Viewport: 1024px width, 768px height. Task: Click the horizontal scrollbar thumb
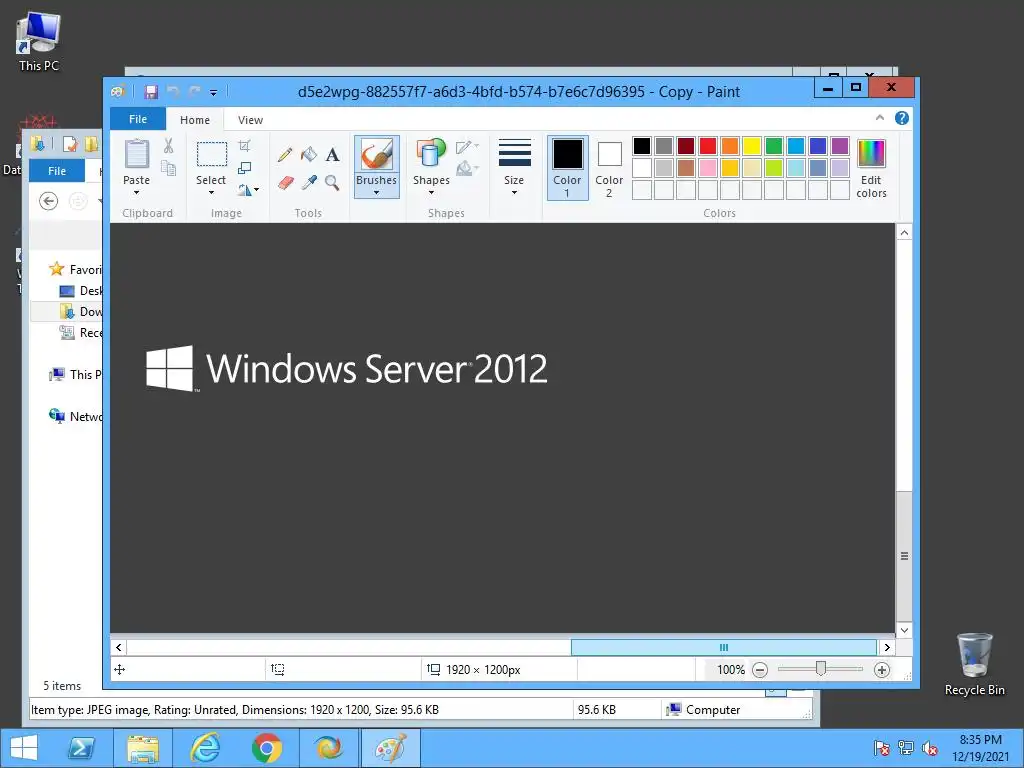pyautogui.click(x=724, y=647)
